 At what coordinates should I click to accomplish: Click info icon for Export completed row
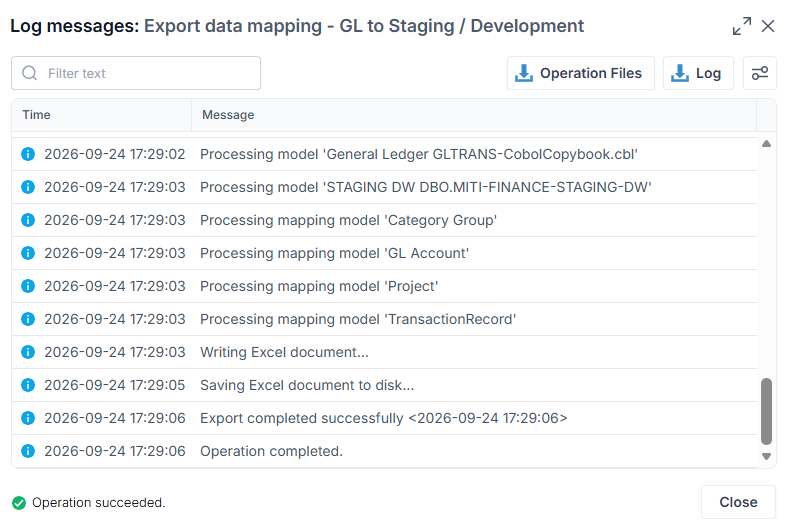click(28, 418)
